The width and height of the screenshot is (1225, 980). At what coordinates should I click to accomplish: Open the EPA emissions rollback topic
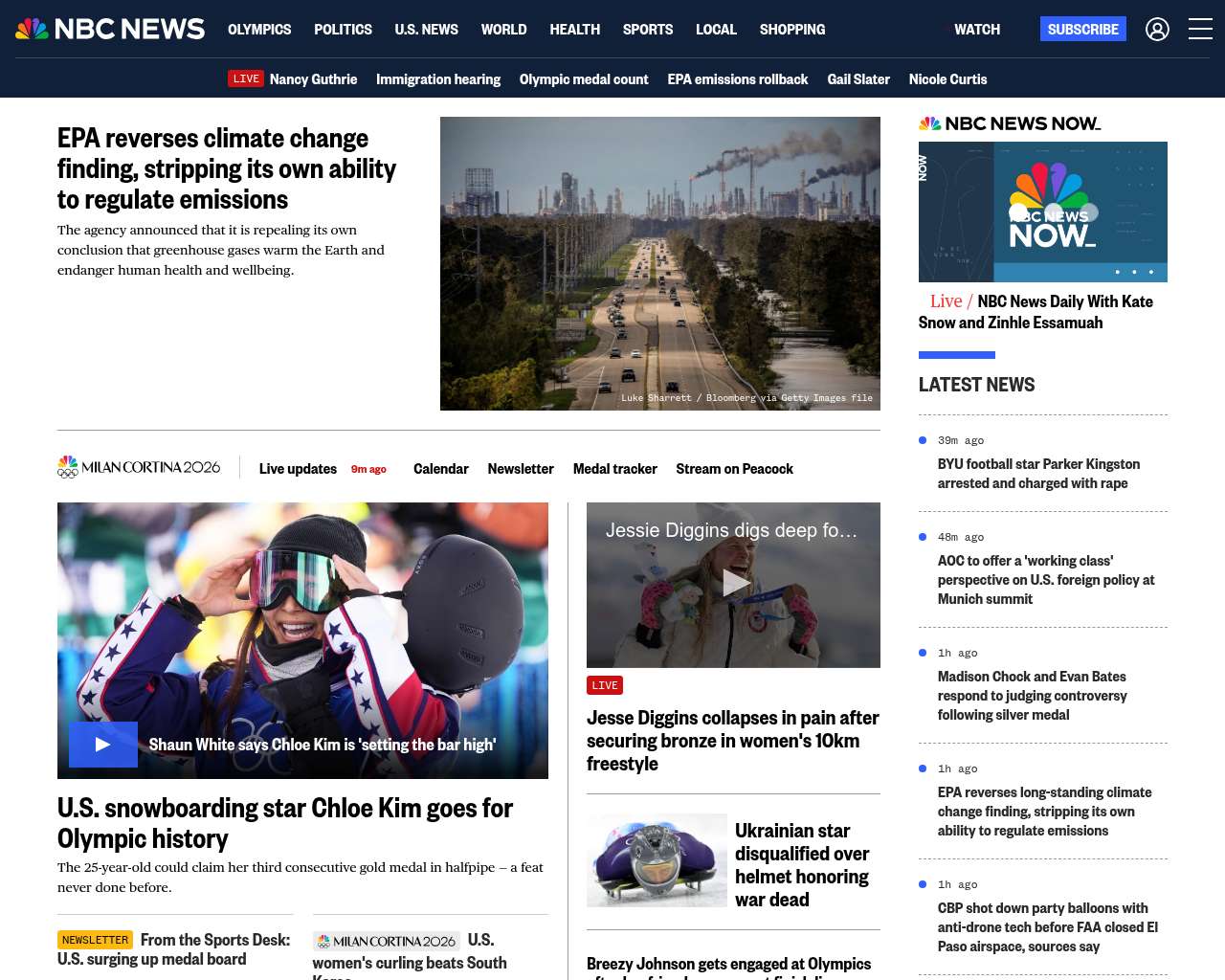pos(738,79)
